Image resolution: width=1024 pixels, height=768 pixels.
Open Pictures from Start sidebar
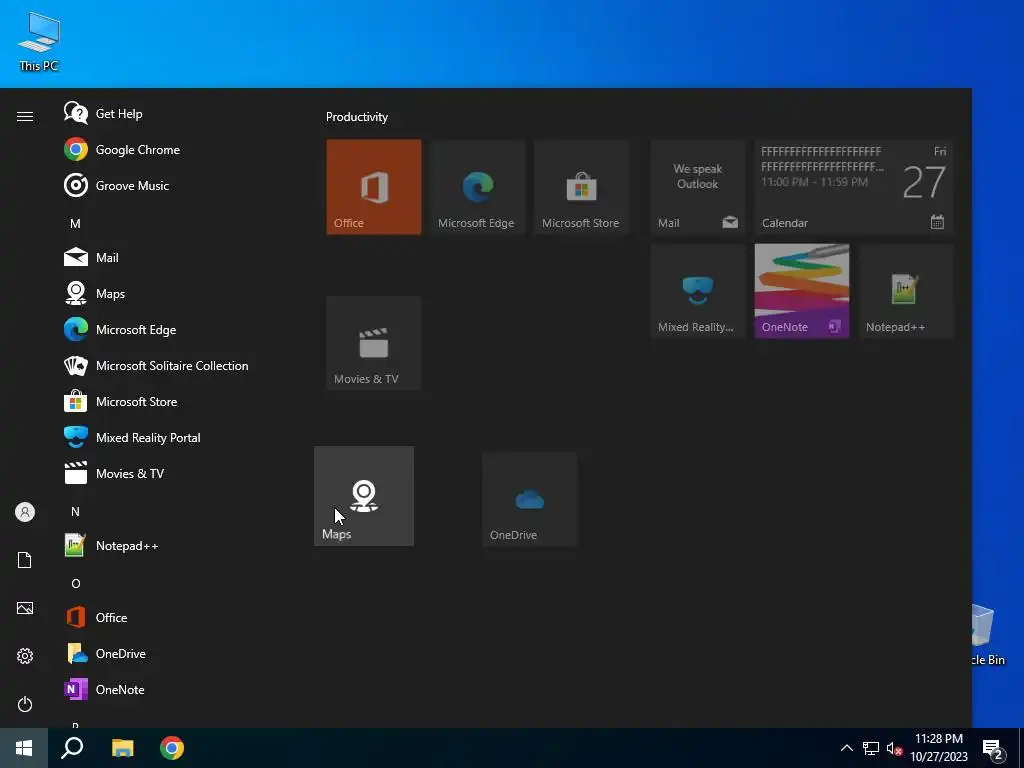pyautogui.click(x=25, y=608)
